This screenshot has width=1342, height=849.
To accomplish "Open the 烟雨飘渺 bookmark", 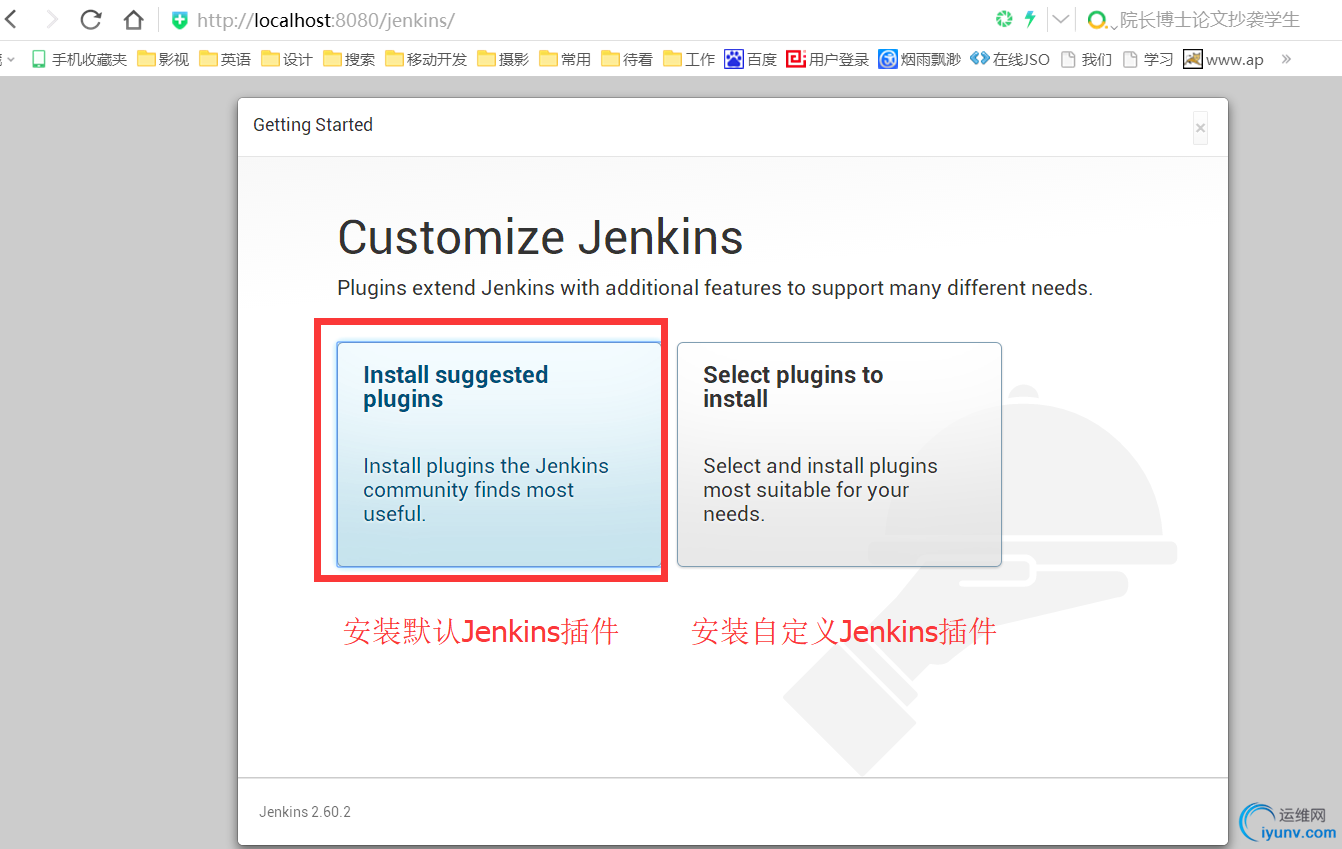I will [x=920, y=59].
